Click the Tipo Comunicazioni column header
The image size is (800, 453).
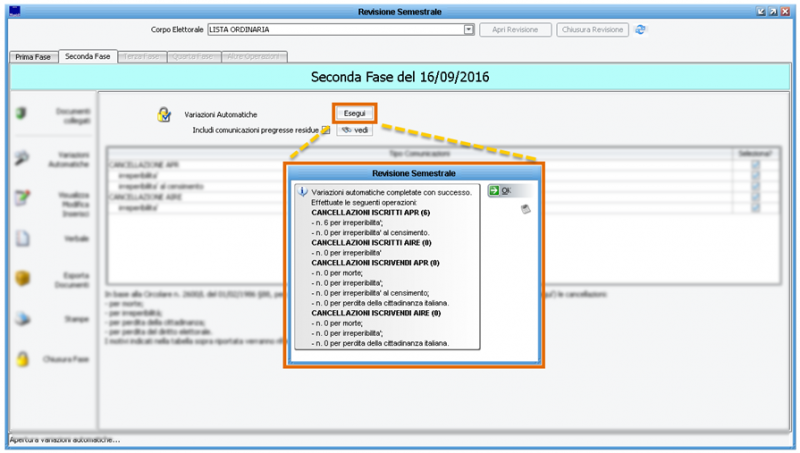click(419, 153)
